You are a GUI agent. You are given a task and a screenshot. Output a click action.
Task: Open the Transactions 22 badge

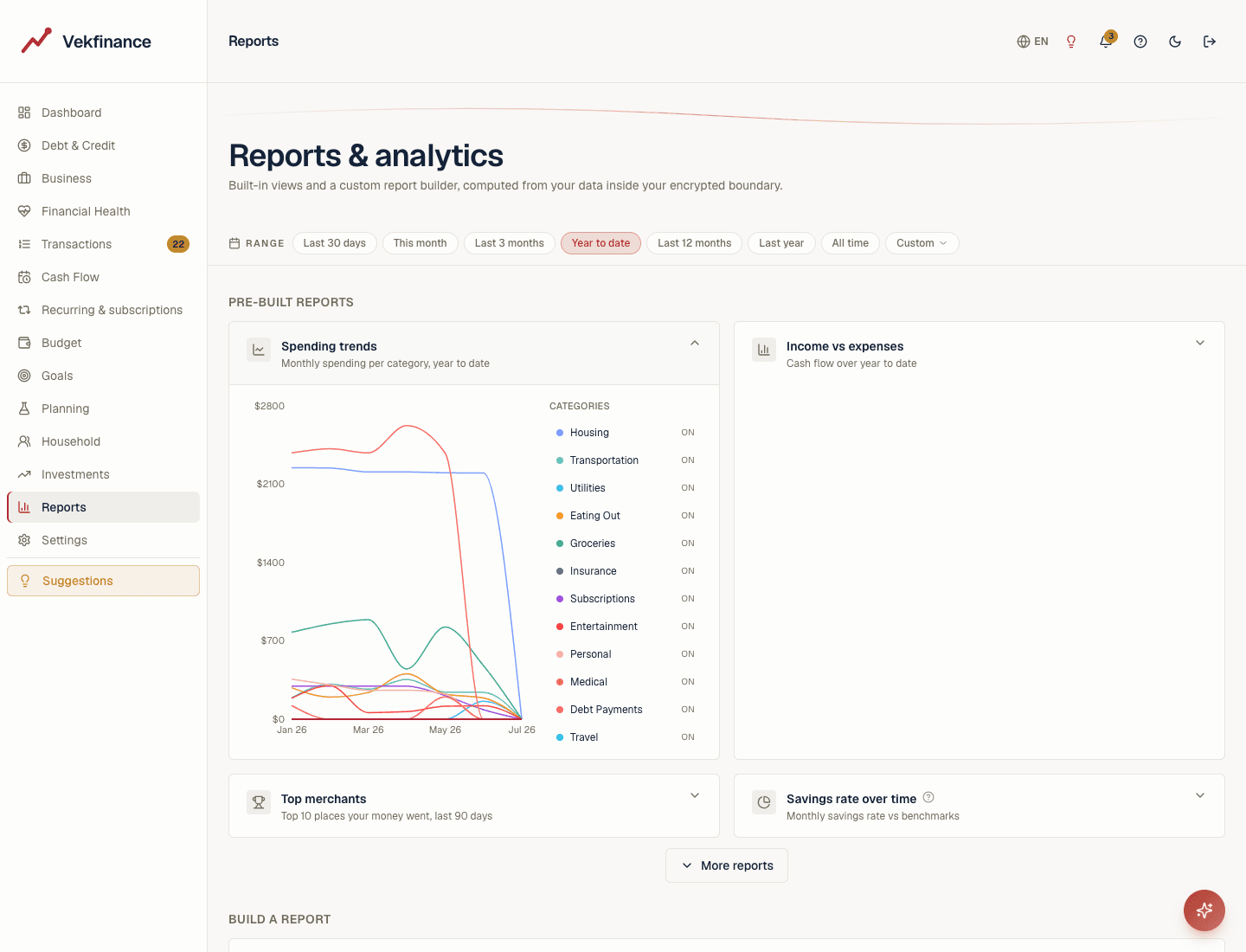pyautogui.click(x=178, y=244)
